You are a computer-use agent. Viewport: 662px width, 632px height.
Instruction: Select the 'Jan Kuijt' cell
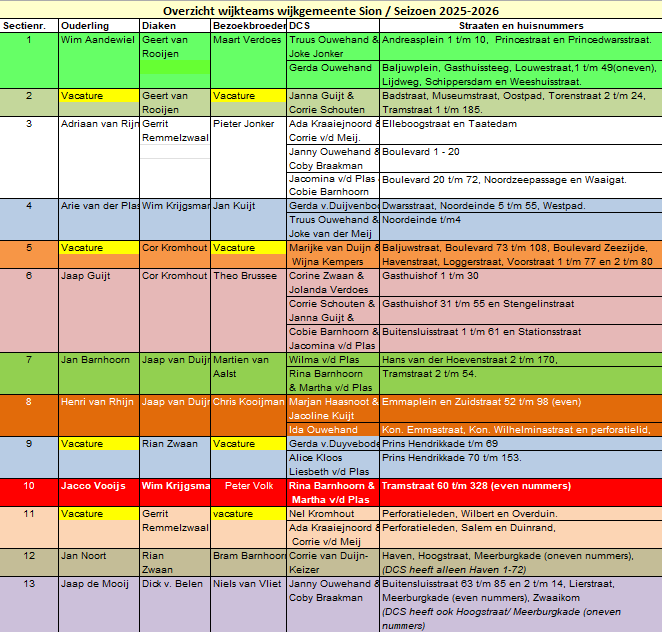(236, 206)
